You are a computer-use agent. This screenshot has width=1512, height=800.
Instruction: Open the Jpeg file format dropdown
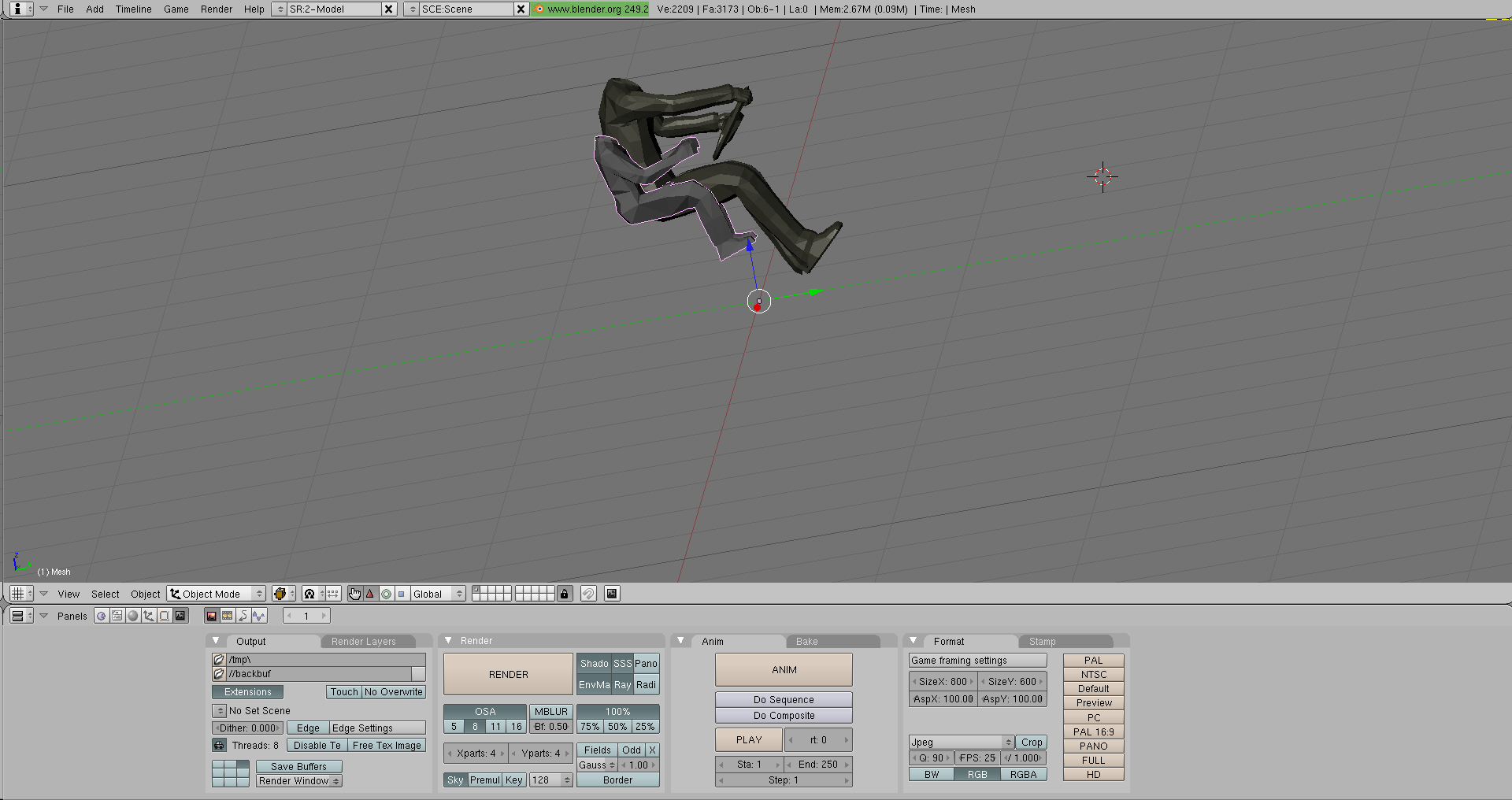click(962, 743)
